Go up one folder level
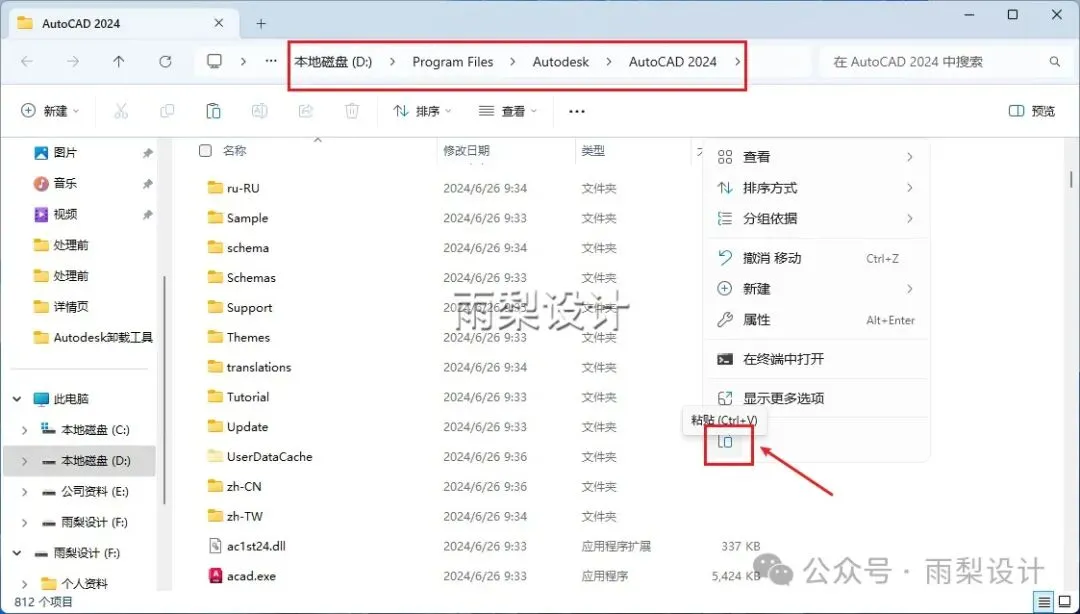 pos(119,61)
